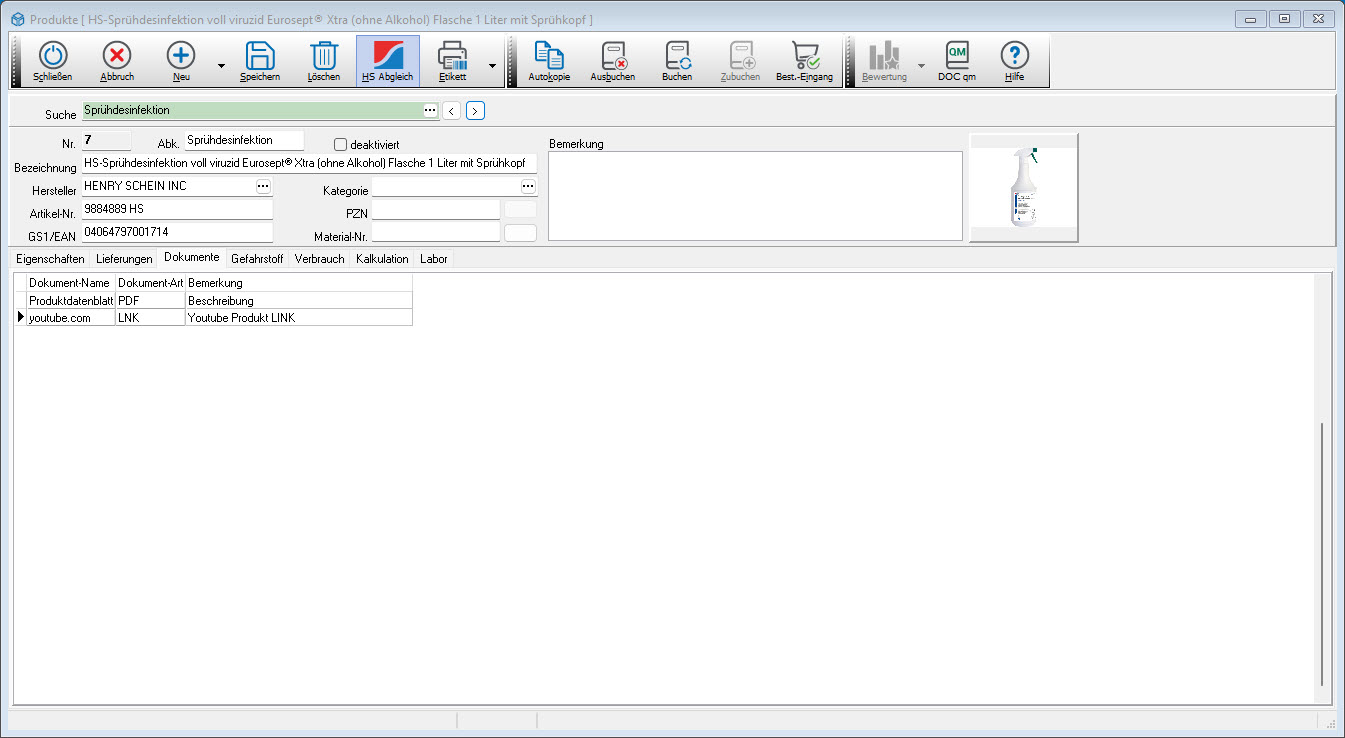Click the Schließen power icon
Screen dimensions: 1345x738
point(52,57)
